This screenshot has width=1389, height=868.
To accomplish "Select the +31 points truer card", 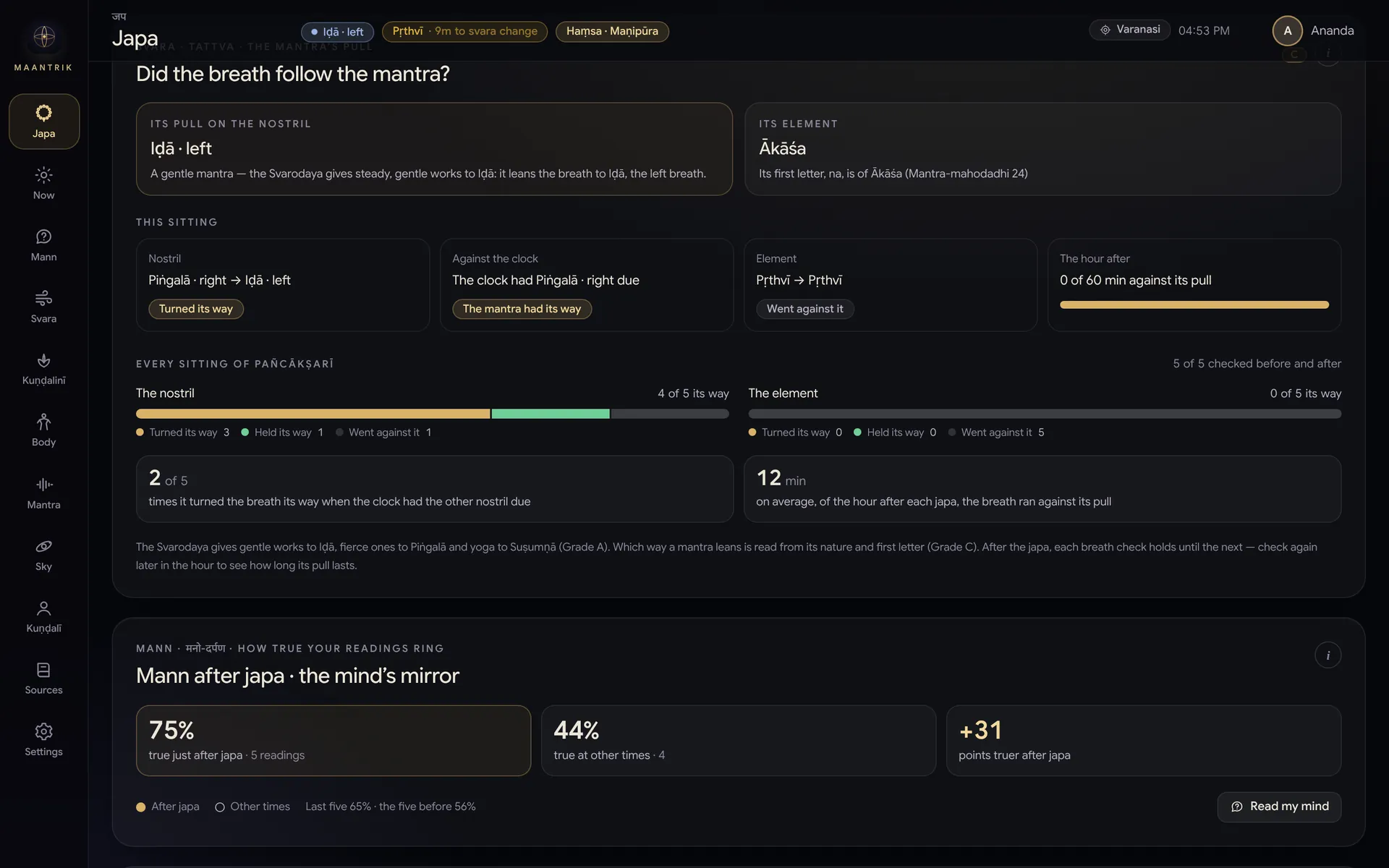I will pyautogui.click(x=1144, y=741).
